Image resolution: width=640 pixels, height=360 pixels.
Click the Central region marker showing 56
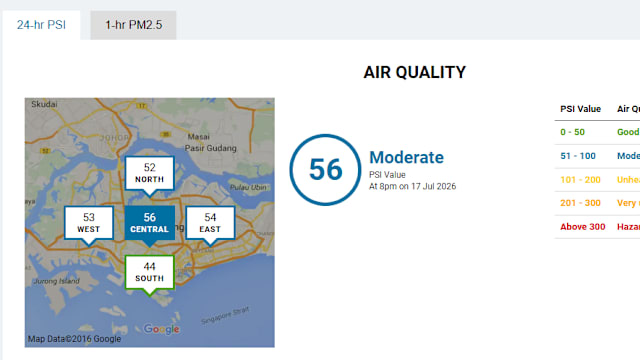150,223
